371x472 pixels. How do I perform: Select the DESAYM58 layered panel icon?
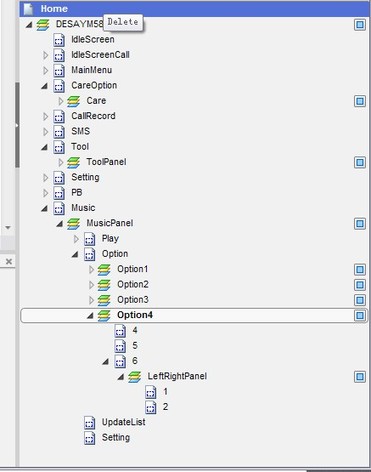[43, 24]
